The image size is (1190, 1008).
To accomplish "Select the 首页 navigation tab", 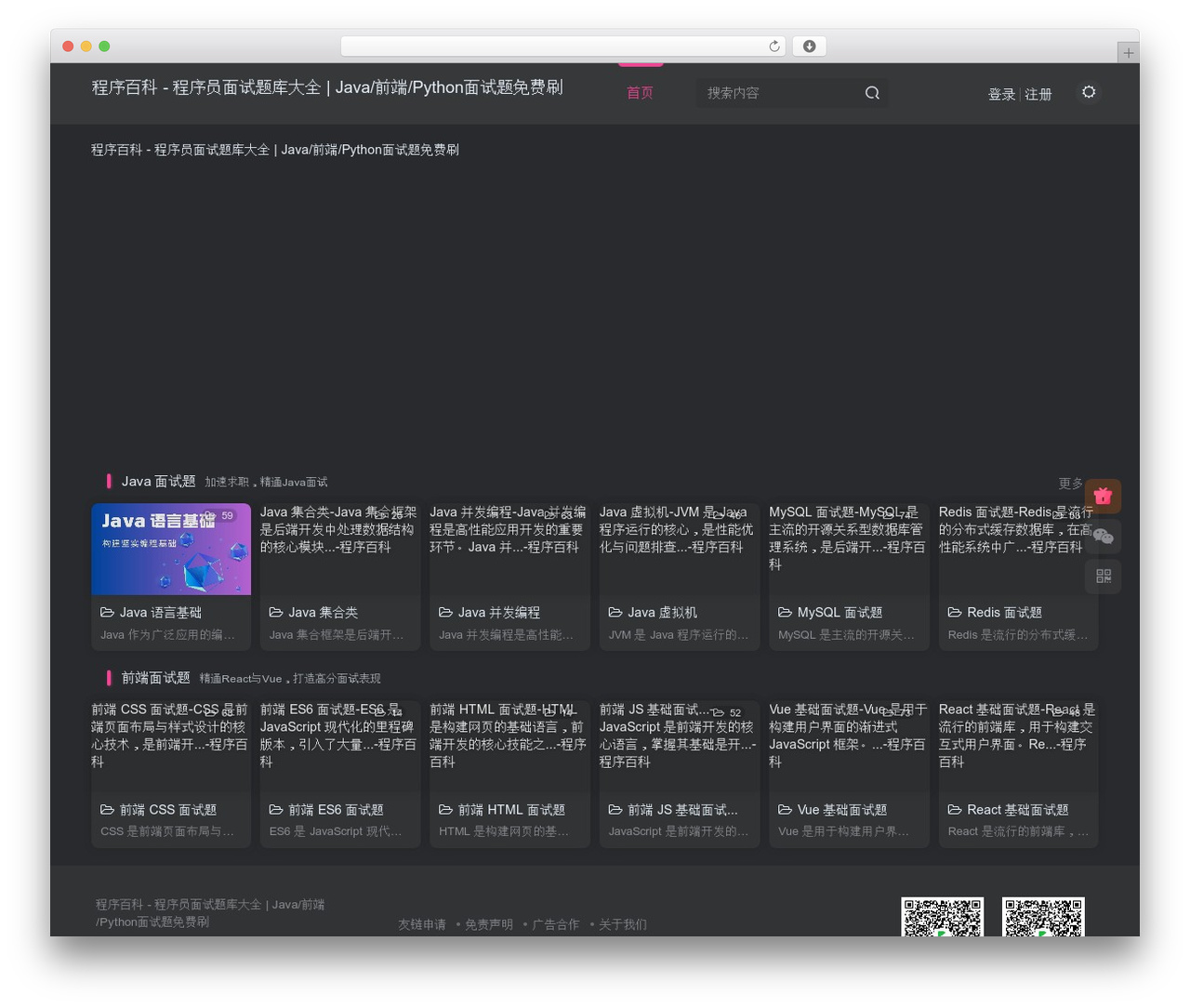I will [640, 93].
